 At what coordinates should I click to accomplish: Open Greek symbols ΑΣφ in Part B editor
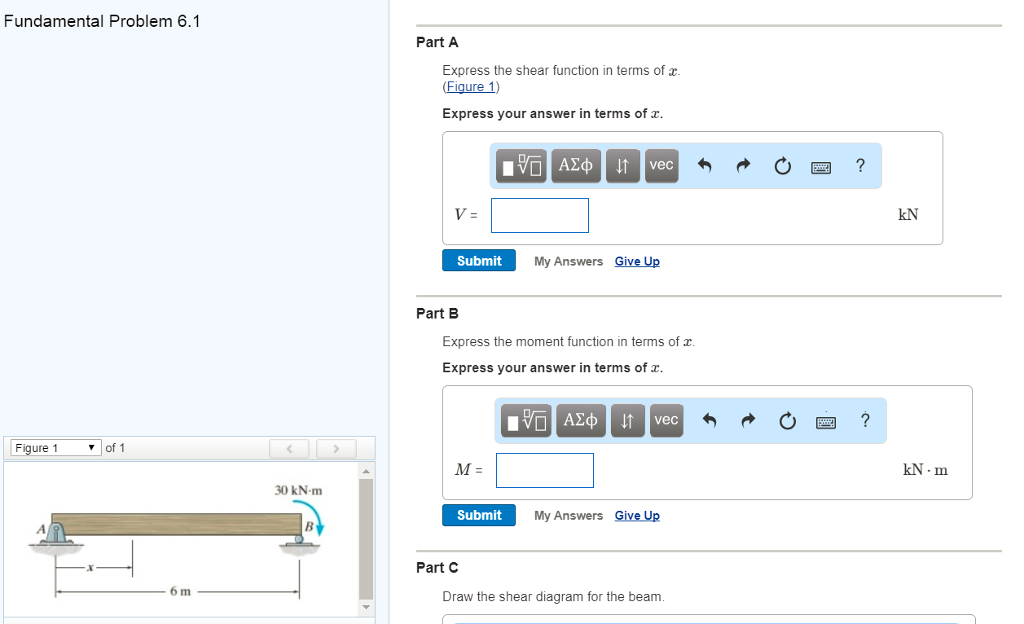tap(580, 420)
